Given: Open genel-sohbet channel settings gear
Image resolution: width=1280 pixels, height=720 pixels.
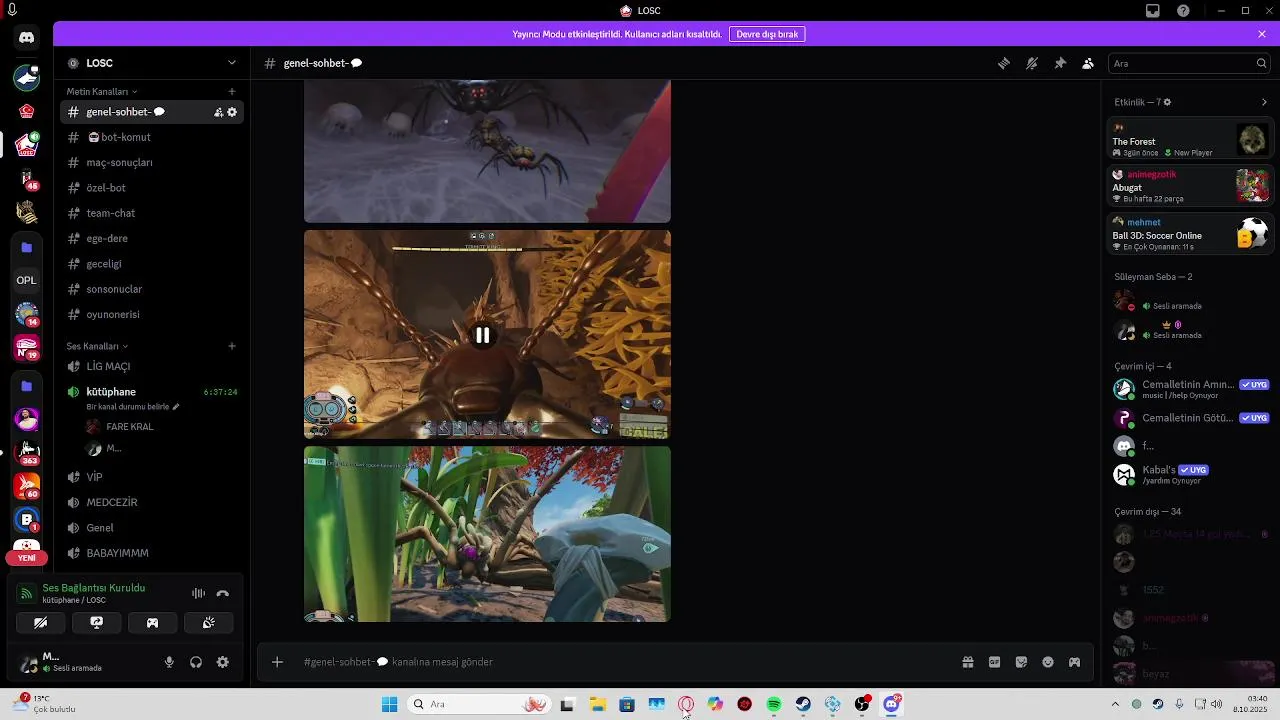Looking at the screenshot, I should [x=232, y=112].
